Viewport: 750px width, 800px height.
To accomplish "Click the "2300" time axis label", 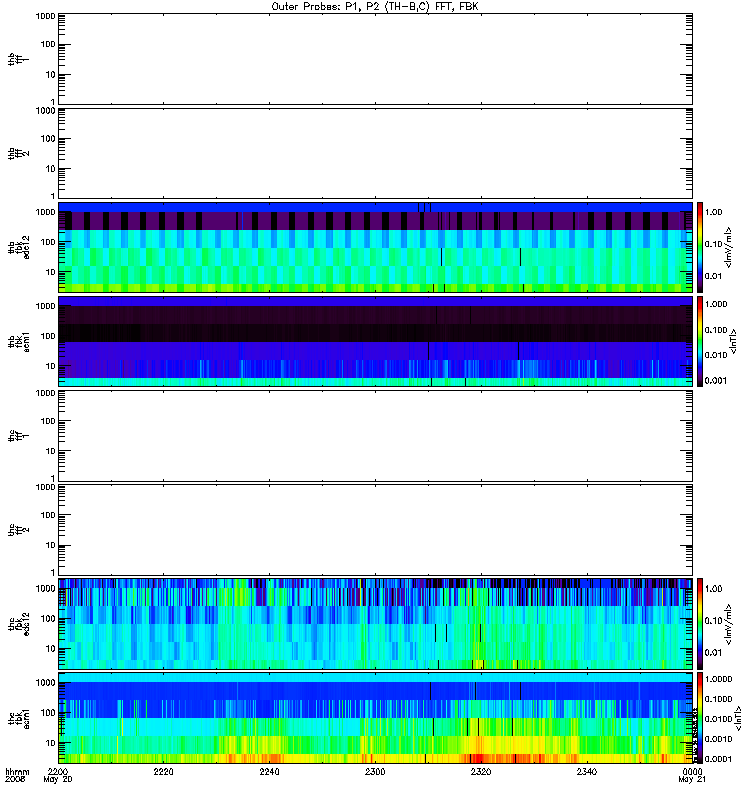I will pos(375,771).
